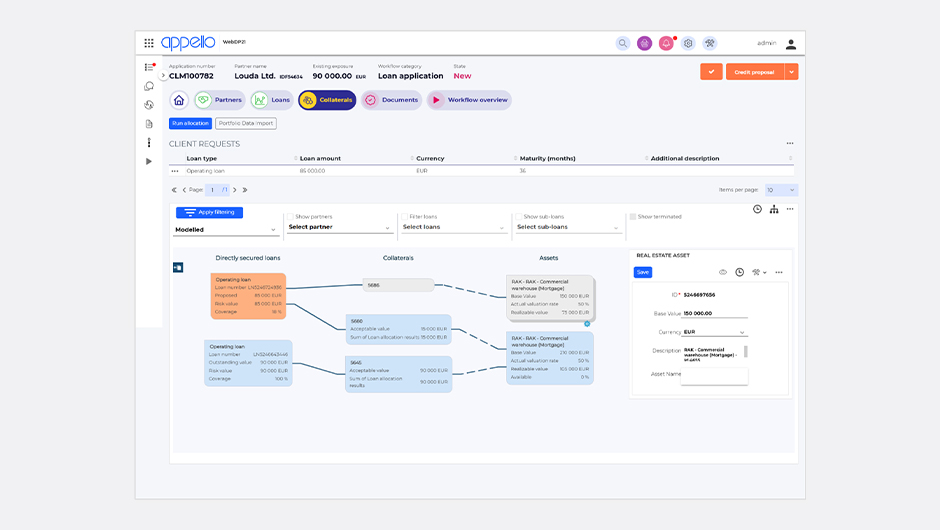
Task: Check the Show sub-loans checkbox
Action: click(x=518, y=216)
